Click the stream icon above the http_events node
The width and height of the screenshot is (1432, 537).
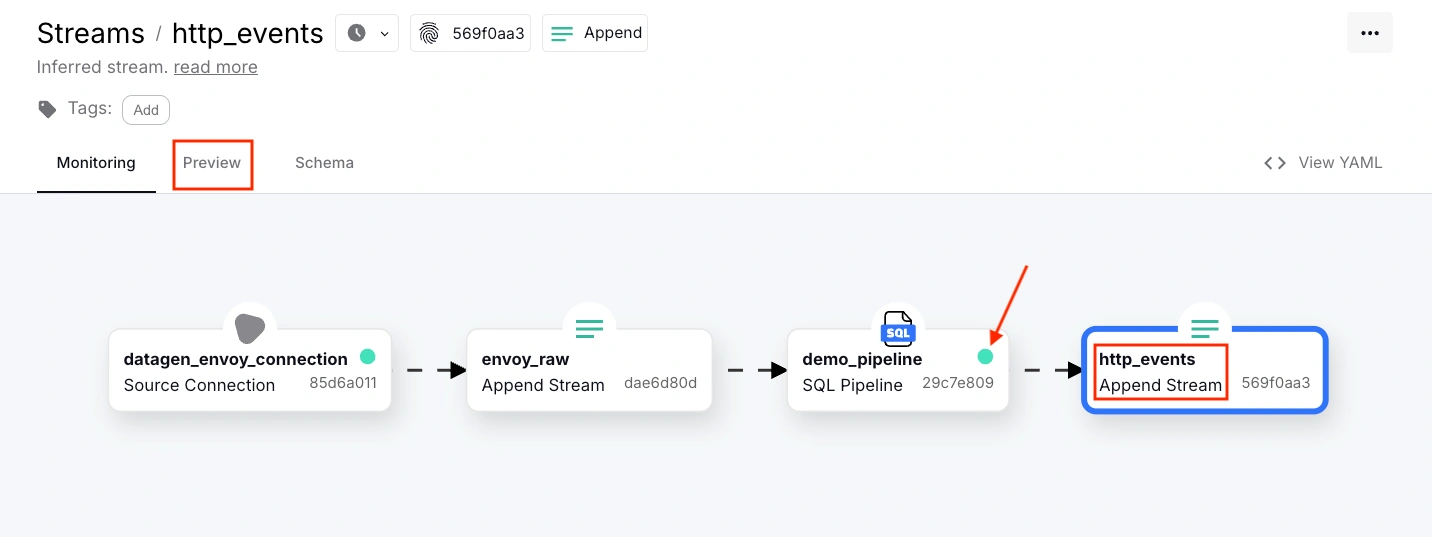coord(1205,327)
